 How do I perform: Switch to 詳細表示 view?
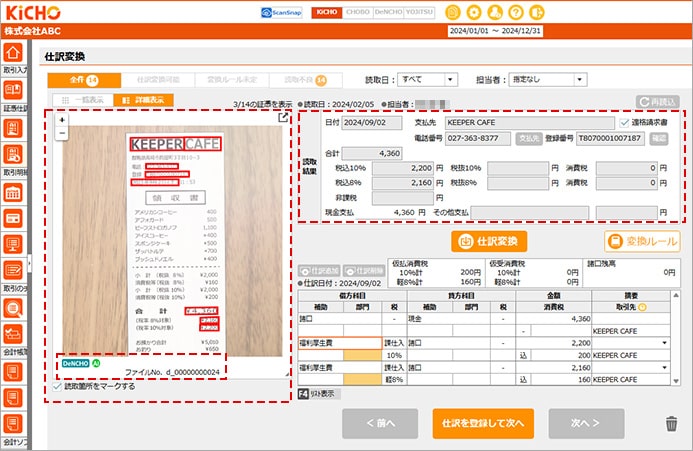[143, 100]
